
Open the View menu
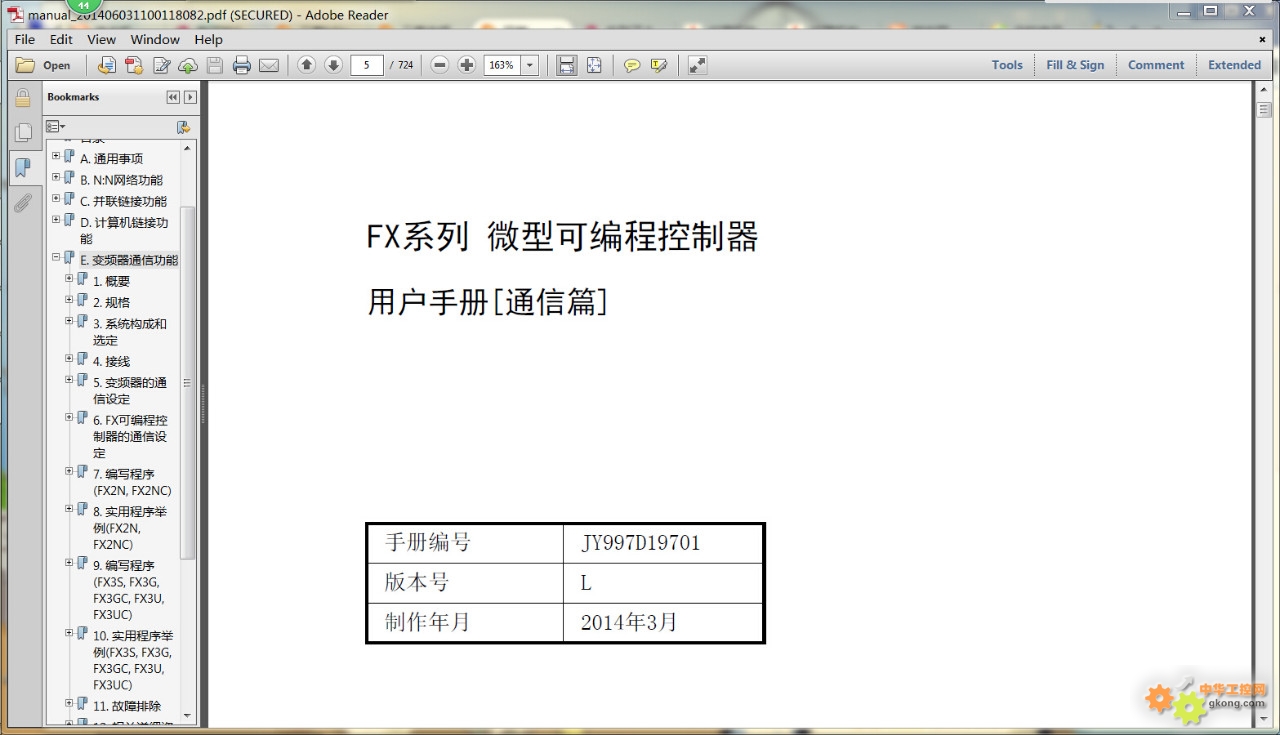(x=101, y=39)
